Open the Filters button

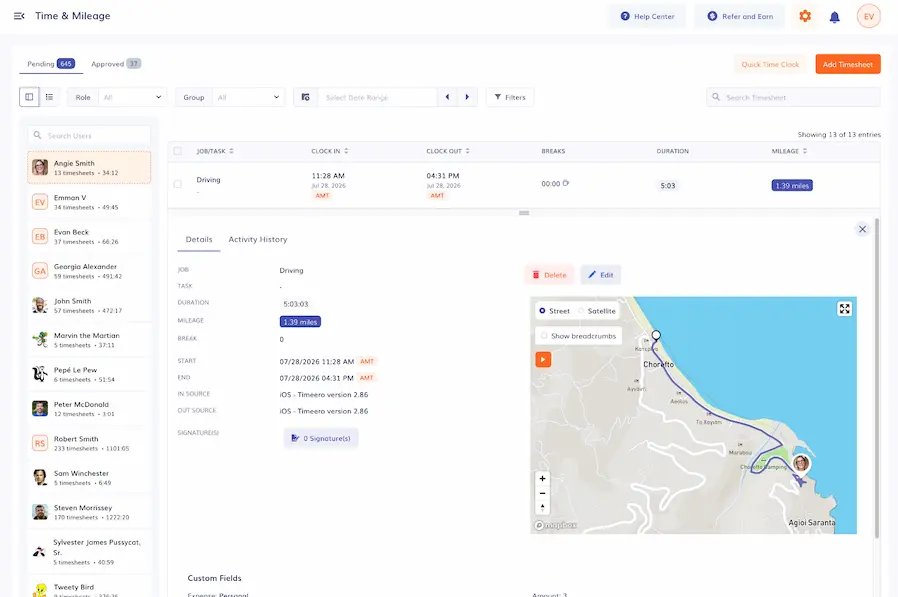[510, 97]
